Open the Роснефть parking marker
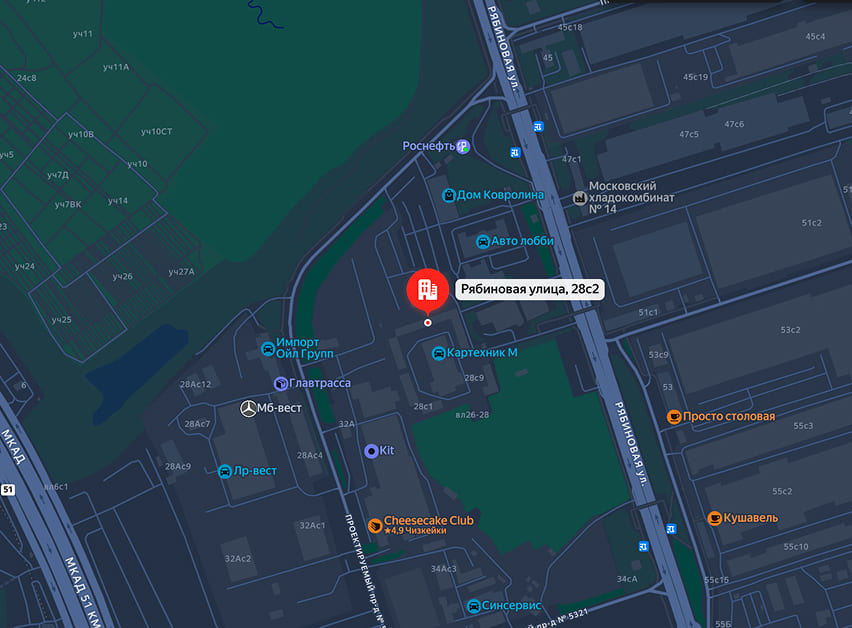Image resolution: width=852 pixels, height=628 pixels. point(463,146)
